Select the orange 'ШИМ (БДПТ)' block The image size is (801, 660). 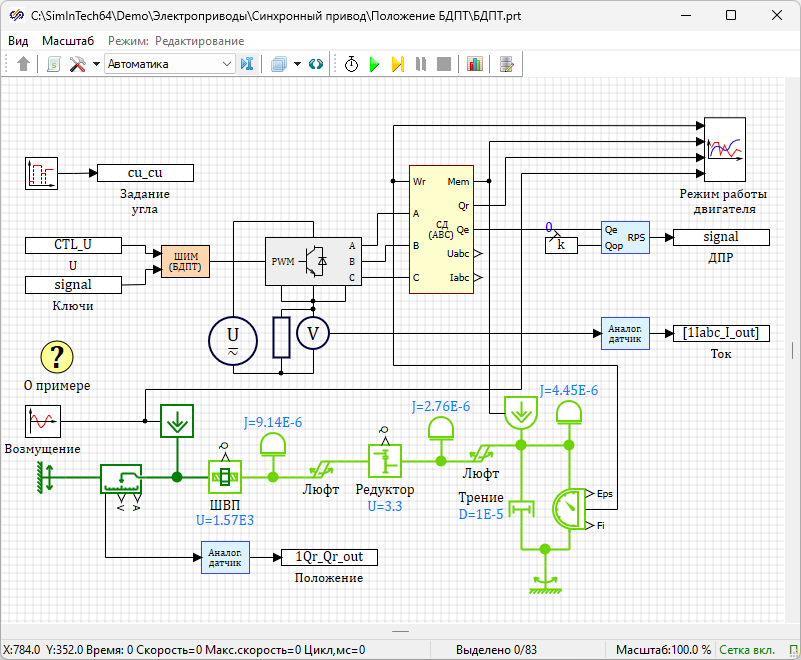[185, 262]
